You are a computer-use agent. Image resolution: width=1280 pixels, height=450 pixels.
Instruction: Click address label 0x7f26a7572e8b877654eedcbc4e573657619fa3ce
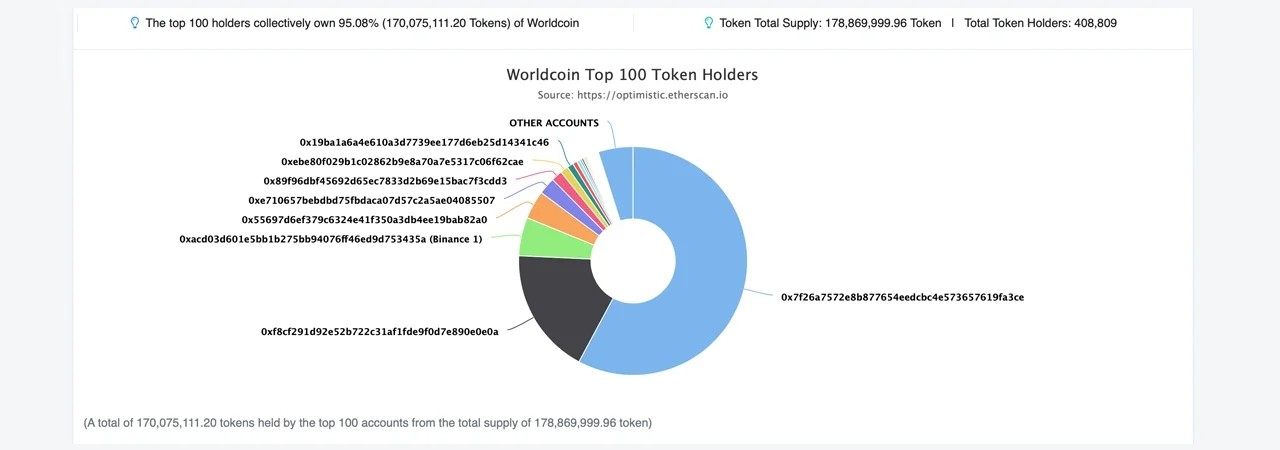(x=902, y=297)
